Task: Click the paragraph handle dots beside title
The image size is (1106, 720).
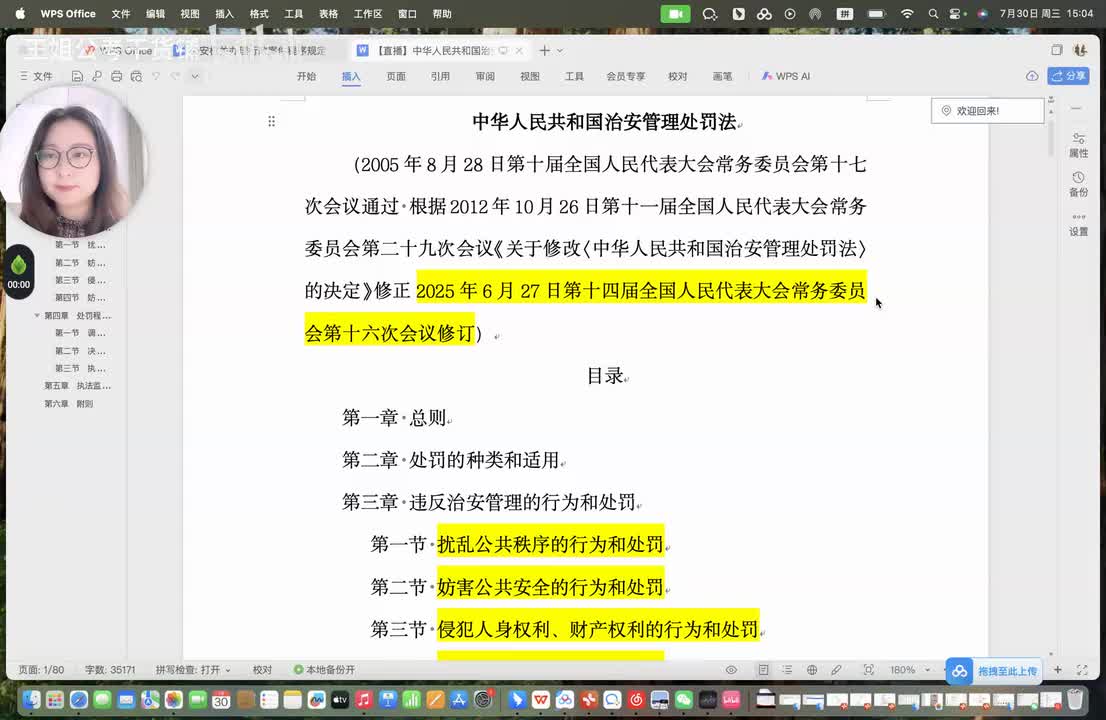Action: [x=272, y=122]
